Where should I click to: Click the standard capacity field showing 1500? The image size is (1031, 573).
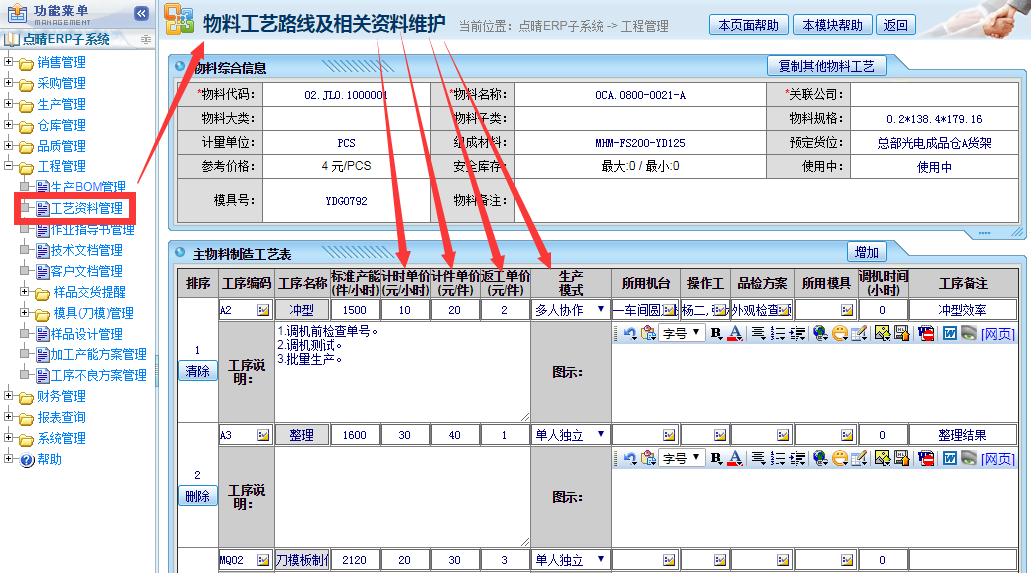tap(354, 311)
